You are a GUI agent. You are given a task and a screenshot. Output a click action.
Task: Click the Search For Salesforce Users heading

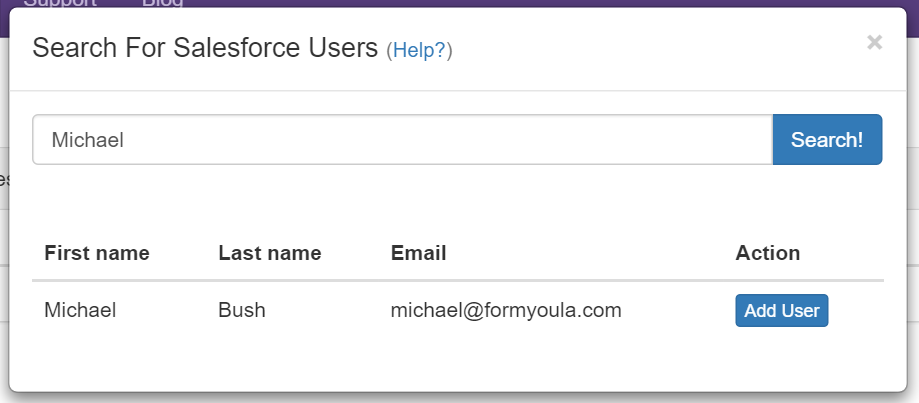pyautogui.click(x=205, y=48)
